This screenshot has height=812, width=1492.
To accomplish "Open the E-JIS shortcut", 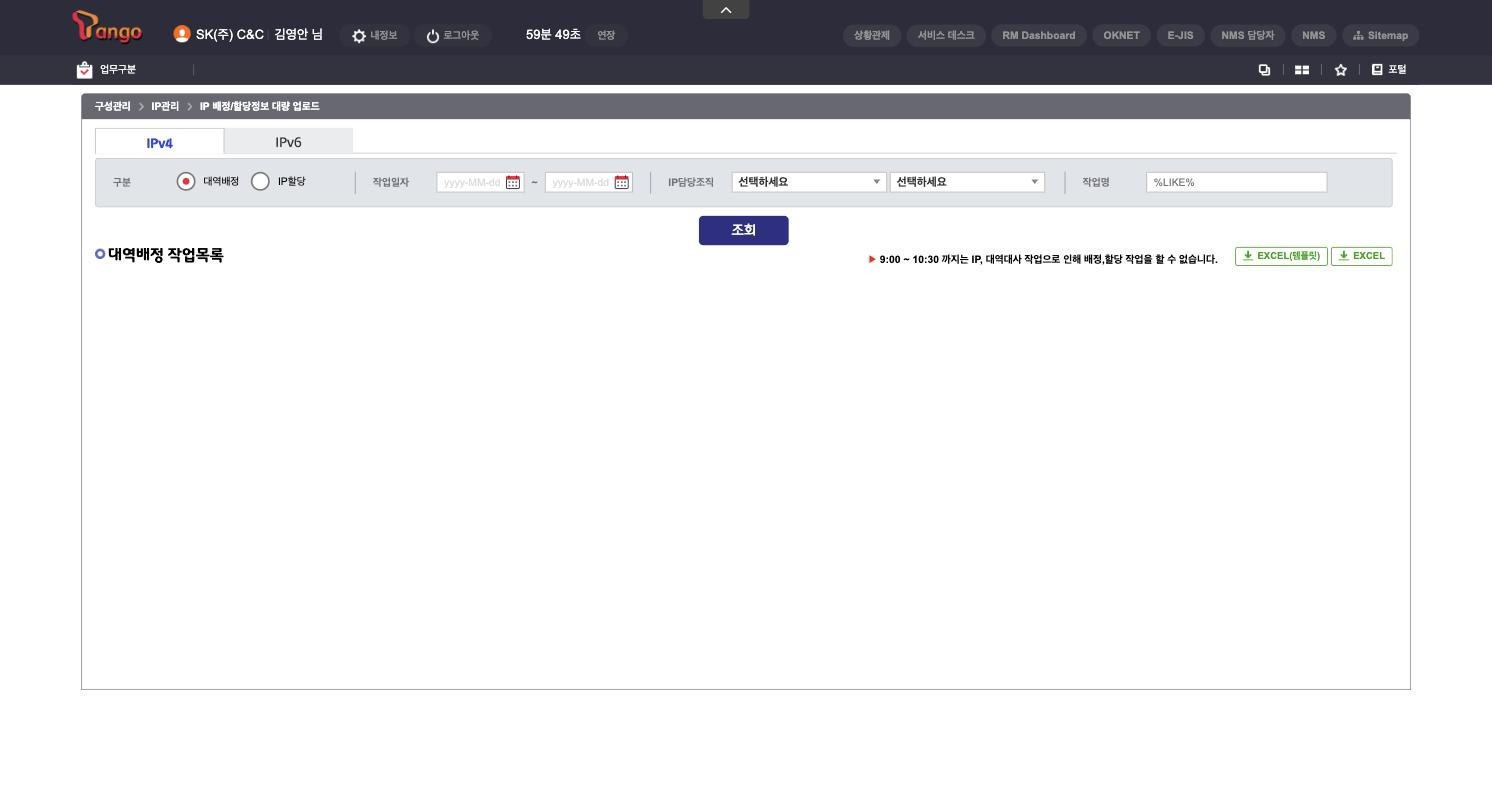I will pos(1181,36).
